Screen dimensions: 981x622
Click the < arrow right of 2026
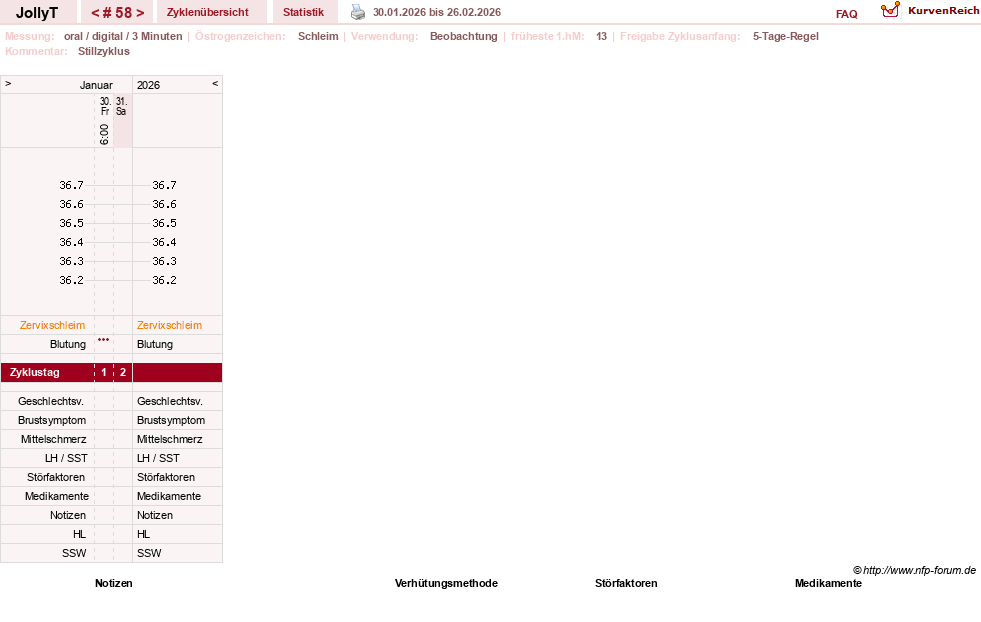click(x=215, y=83)
